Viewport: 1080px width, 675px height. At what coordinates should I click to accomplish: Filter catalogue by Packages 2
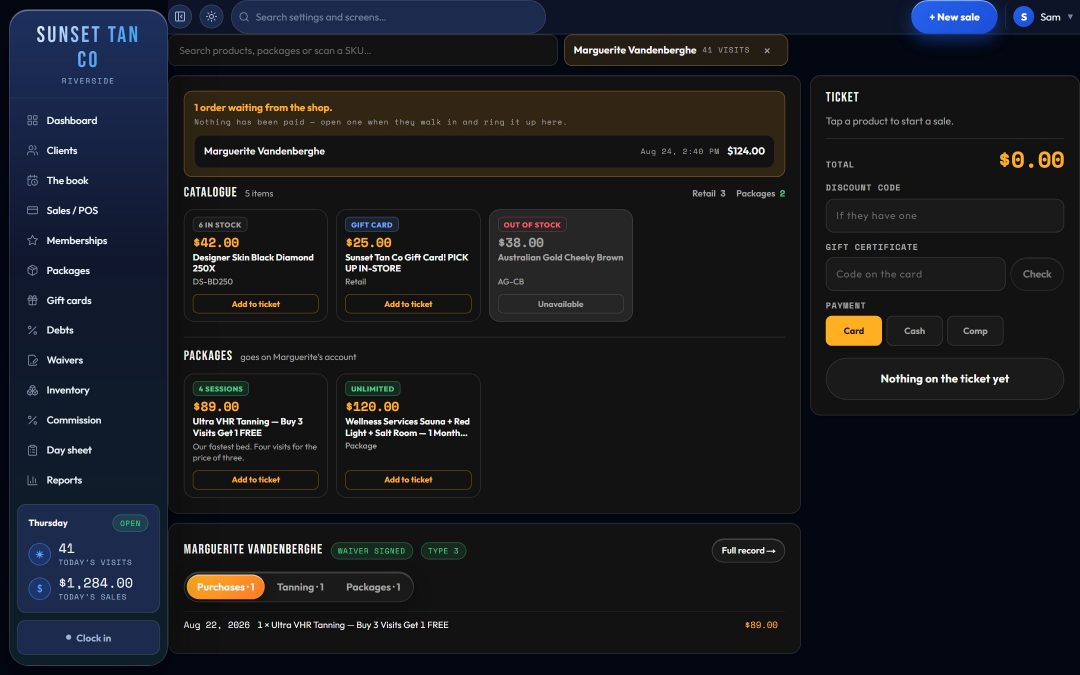760,194
